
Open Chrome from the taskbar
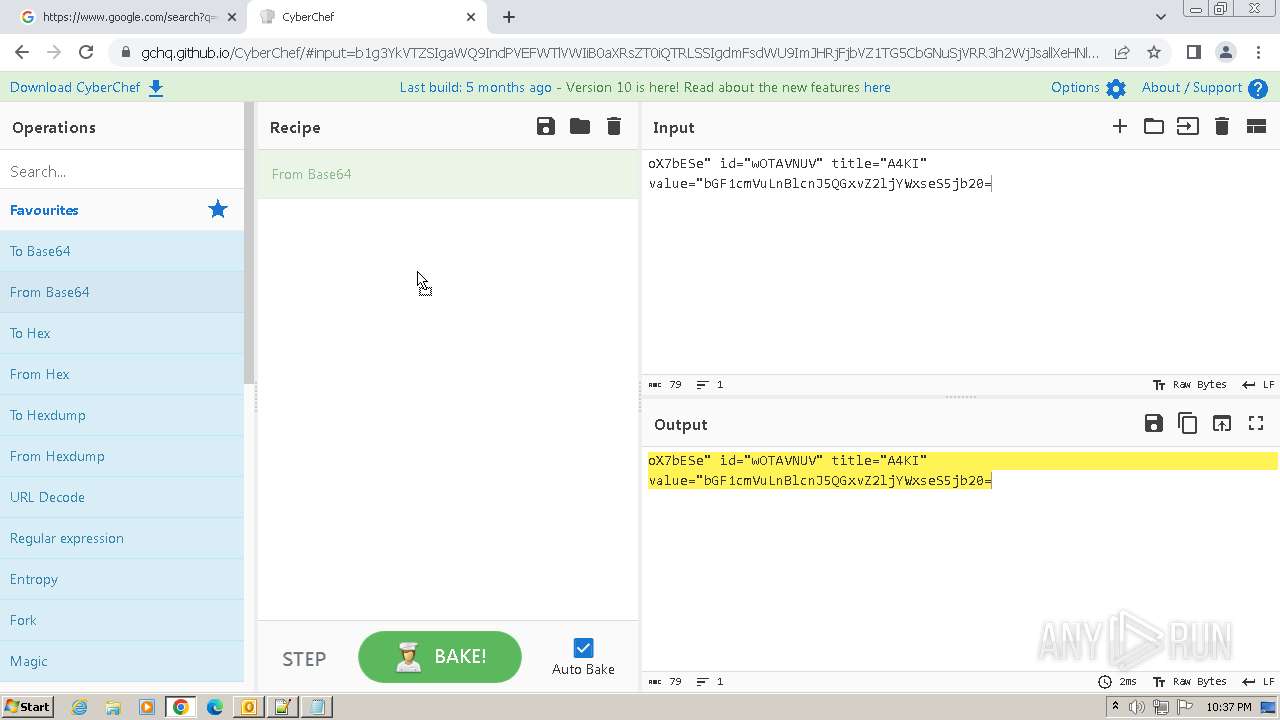[x=180, y=707]
